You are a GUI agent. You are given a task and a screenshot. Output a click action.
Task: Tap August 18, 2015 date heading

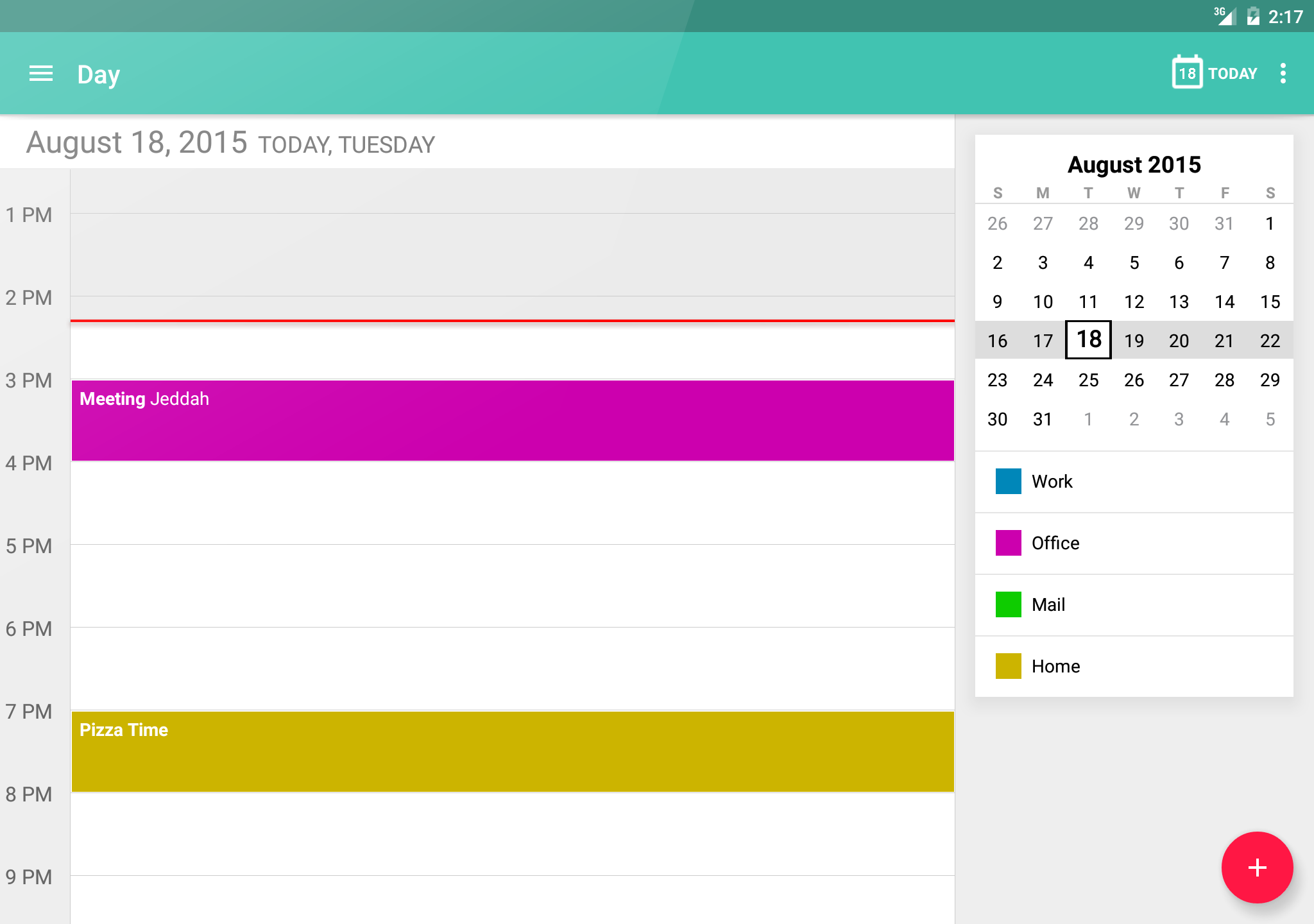click(x=136, y=142)
